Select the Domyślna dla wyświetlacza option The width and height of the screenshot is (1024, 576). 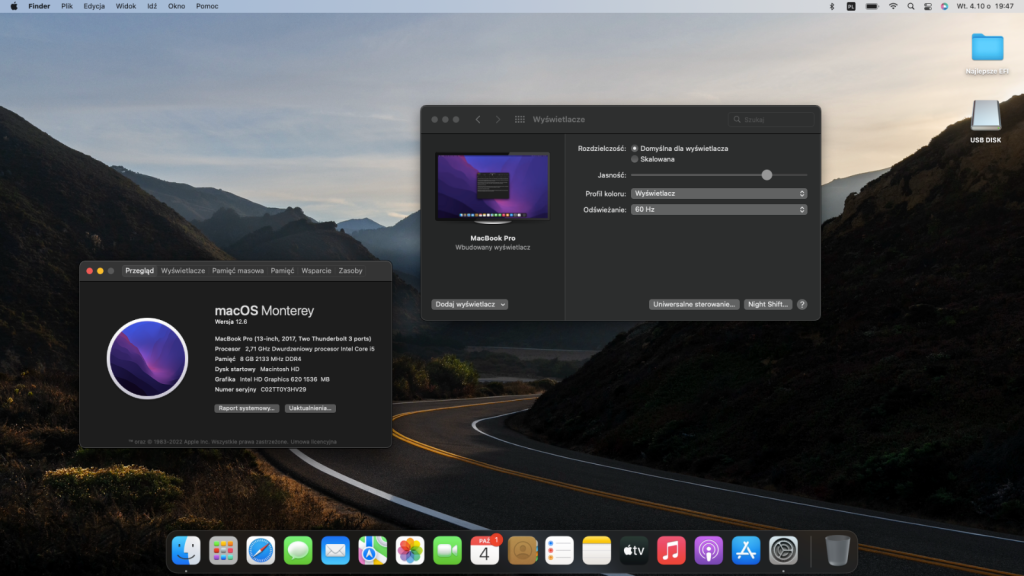pos(634,148)
